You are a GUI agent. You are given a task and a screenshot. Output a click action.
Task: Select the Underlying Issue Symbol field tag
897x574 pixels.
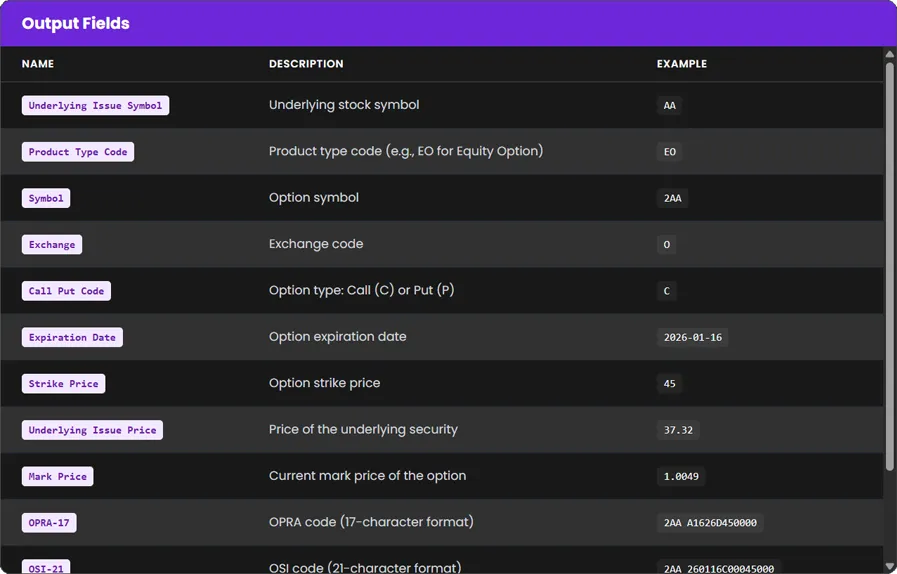pos(96,105)
